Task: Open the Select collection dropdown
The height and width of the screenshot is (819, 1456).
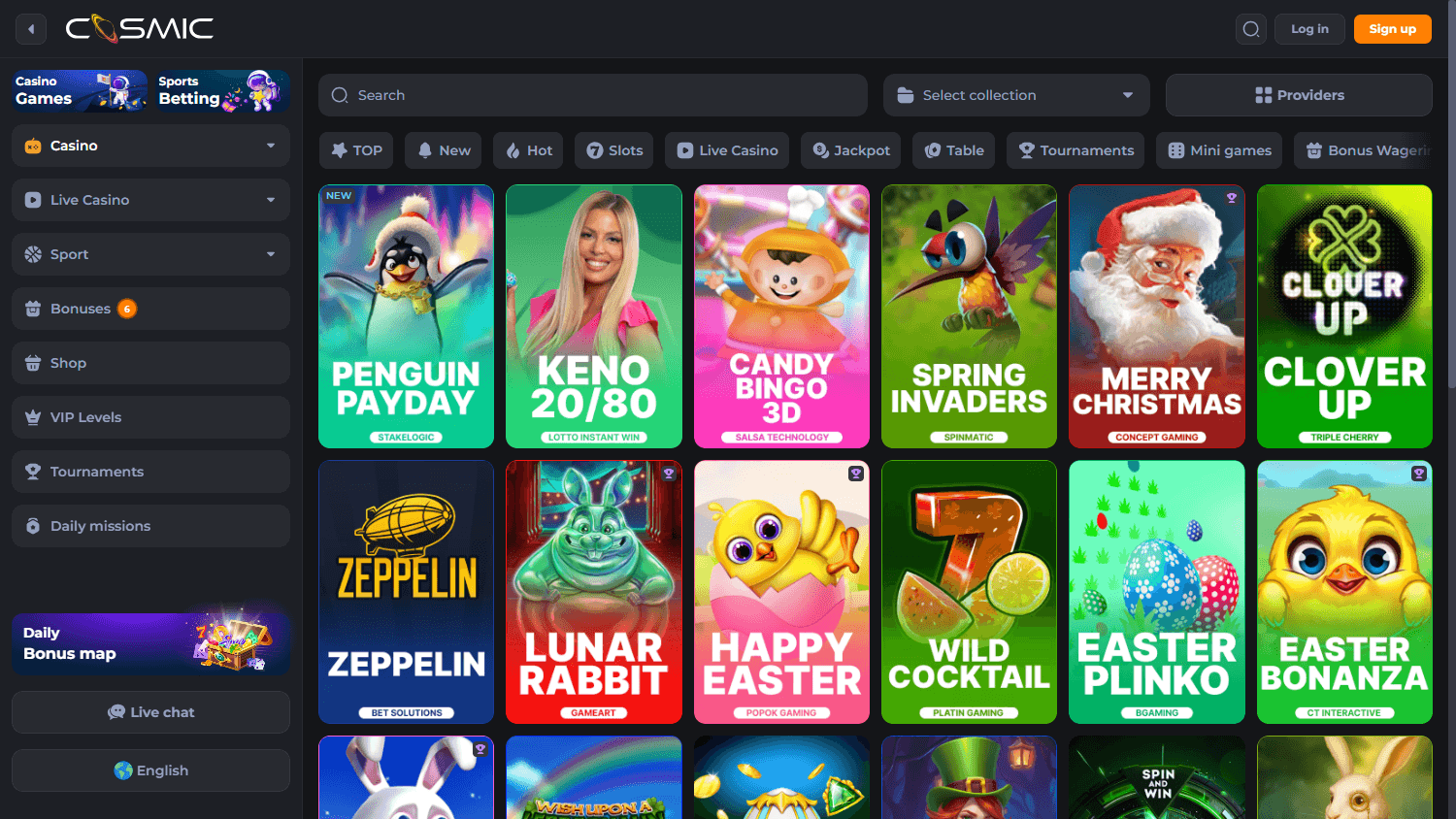Action: tap(1015, 94)
